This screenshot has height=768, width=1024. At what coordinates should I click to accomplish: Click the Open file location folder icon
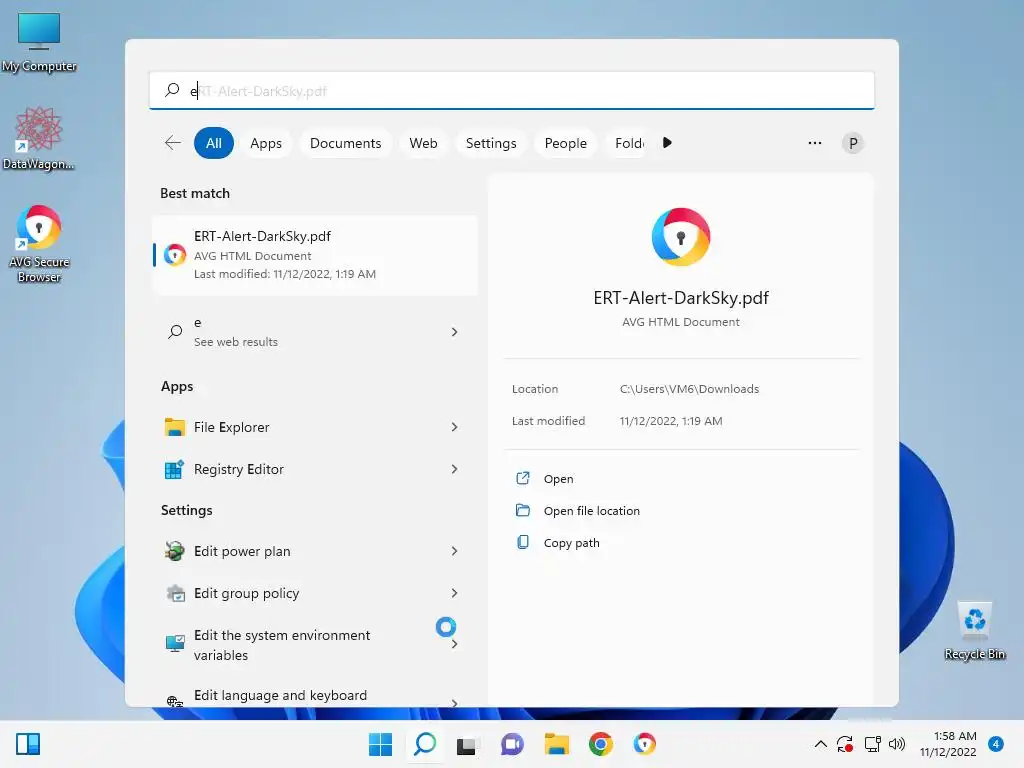522,510
